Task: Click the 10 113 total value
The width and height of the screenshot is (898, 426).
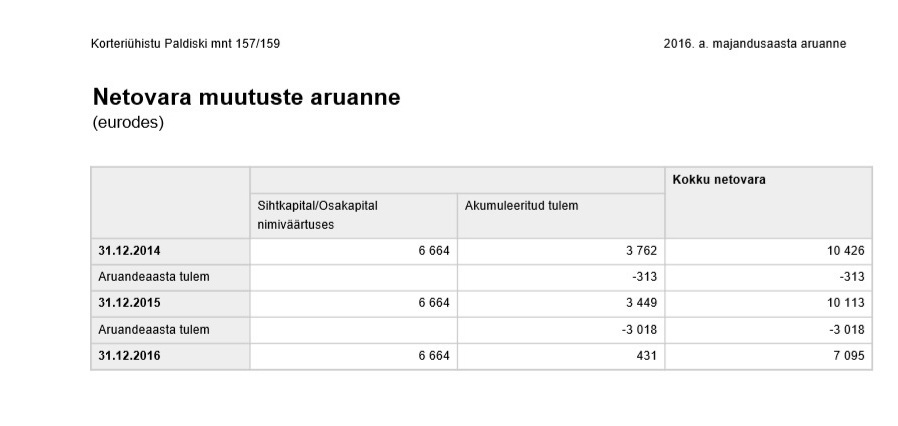Action: tap(845, 302)
